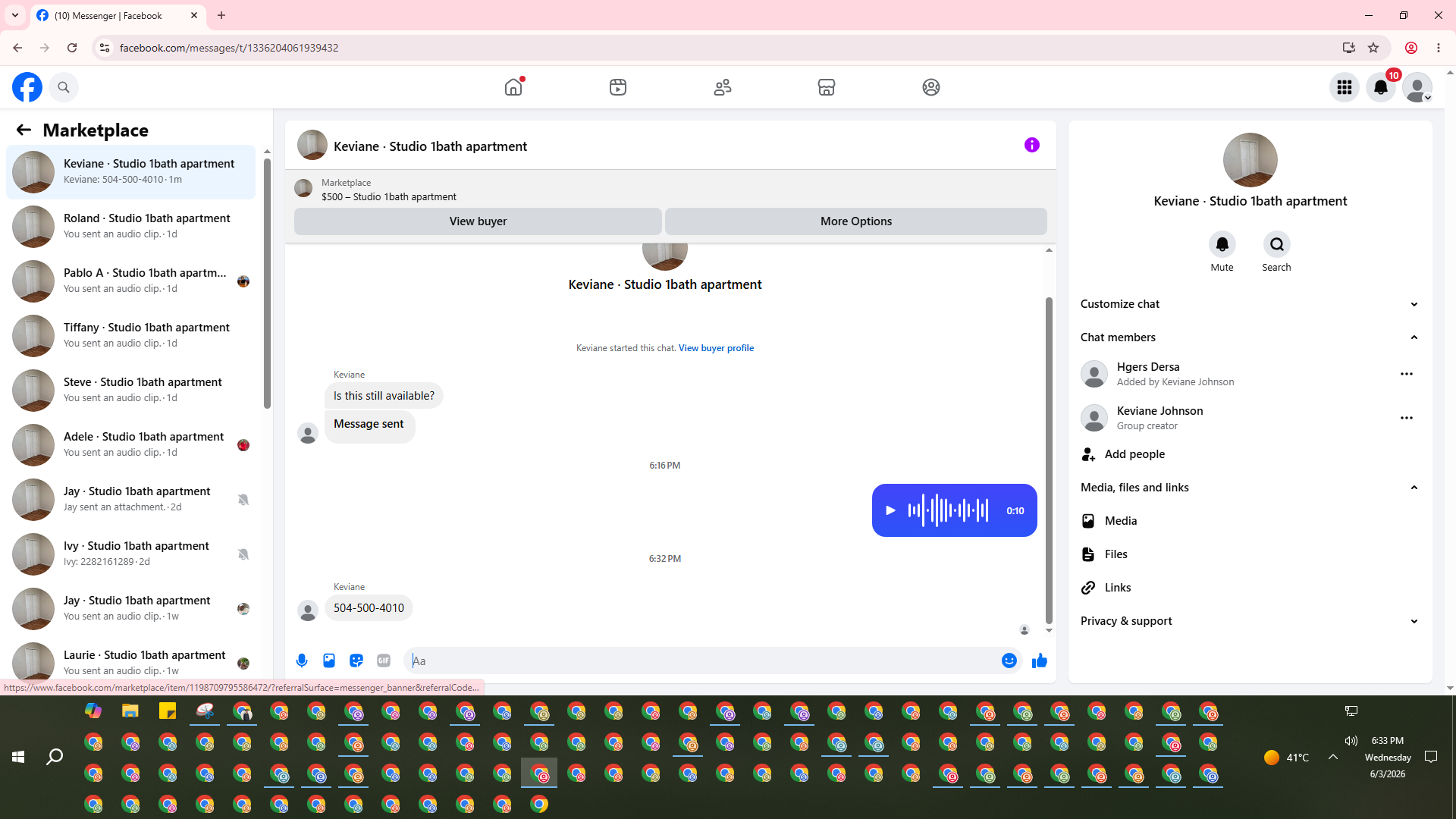Image resolution: width=1456 pixels, height=819 pixels.
Task: Open Ivy Studio 1bath apartment chat
Action: pos(131,554)
